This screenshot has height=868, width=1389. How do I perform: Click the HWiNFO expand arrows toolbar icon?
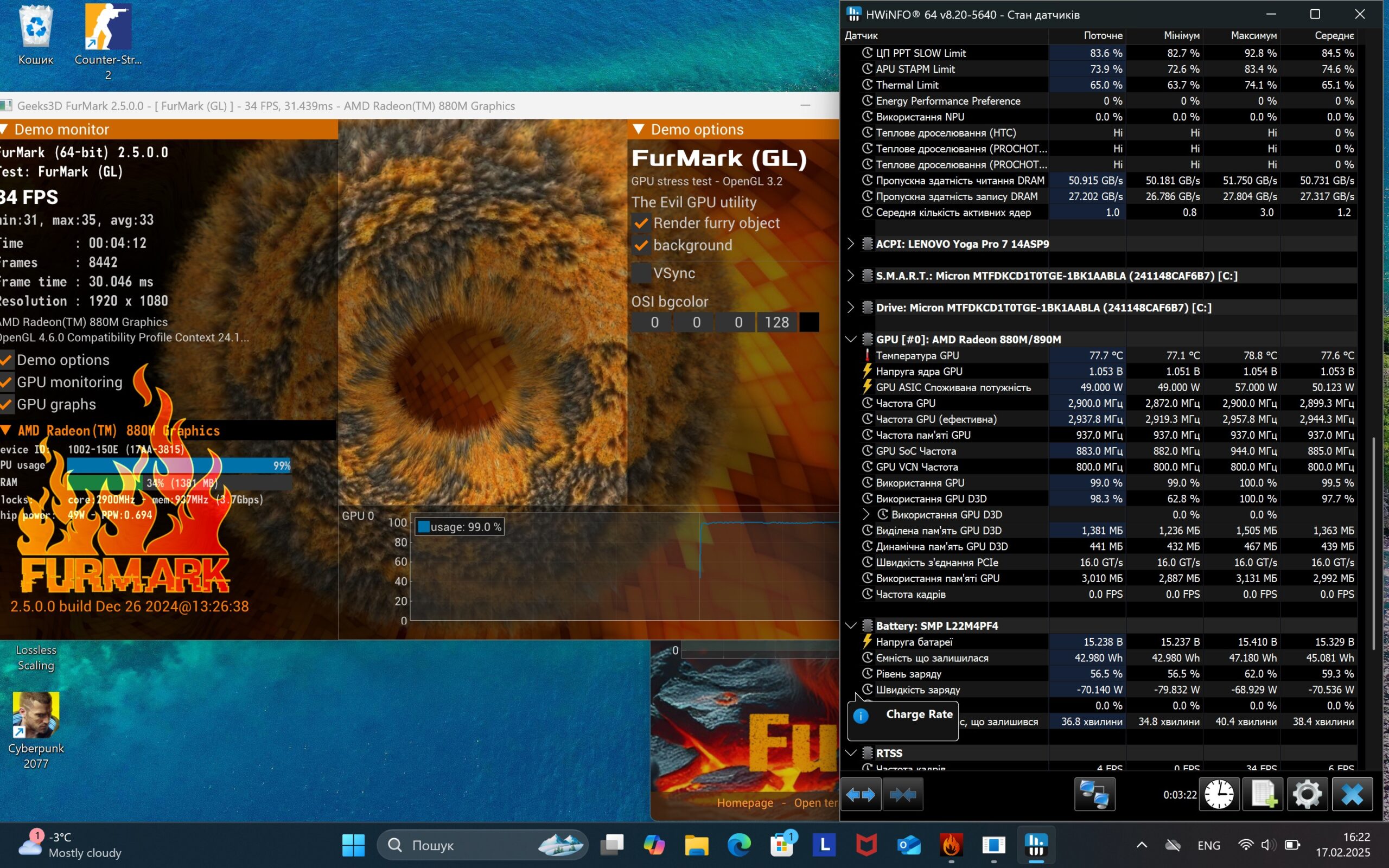[x=861, y=795]
